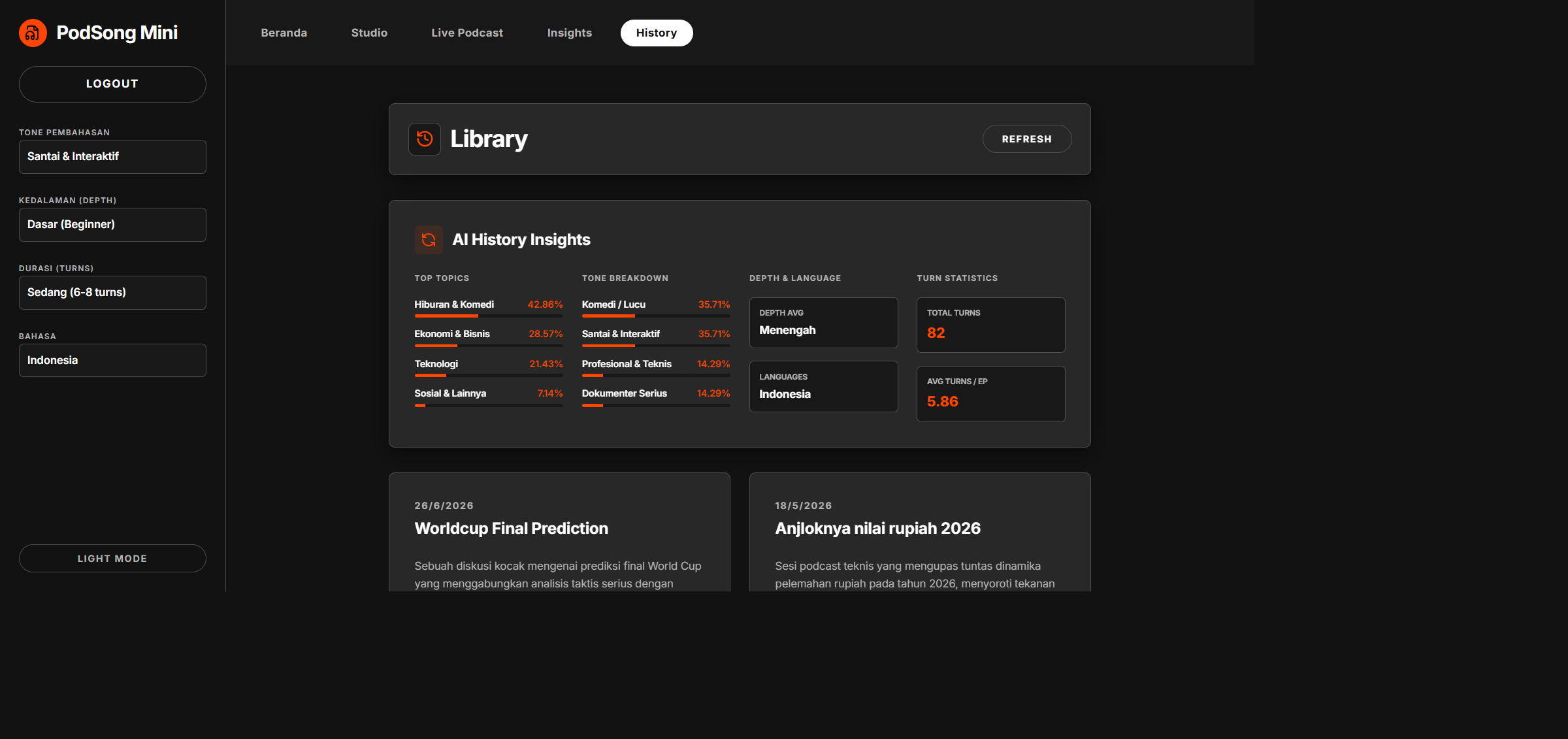Open the Live Podcast tab
The height and width of the screenshot is (739, 1568).
(x=467, y=33)
